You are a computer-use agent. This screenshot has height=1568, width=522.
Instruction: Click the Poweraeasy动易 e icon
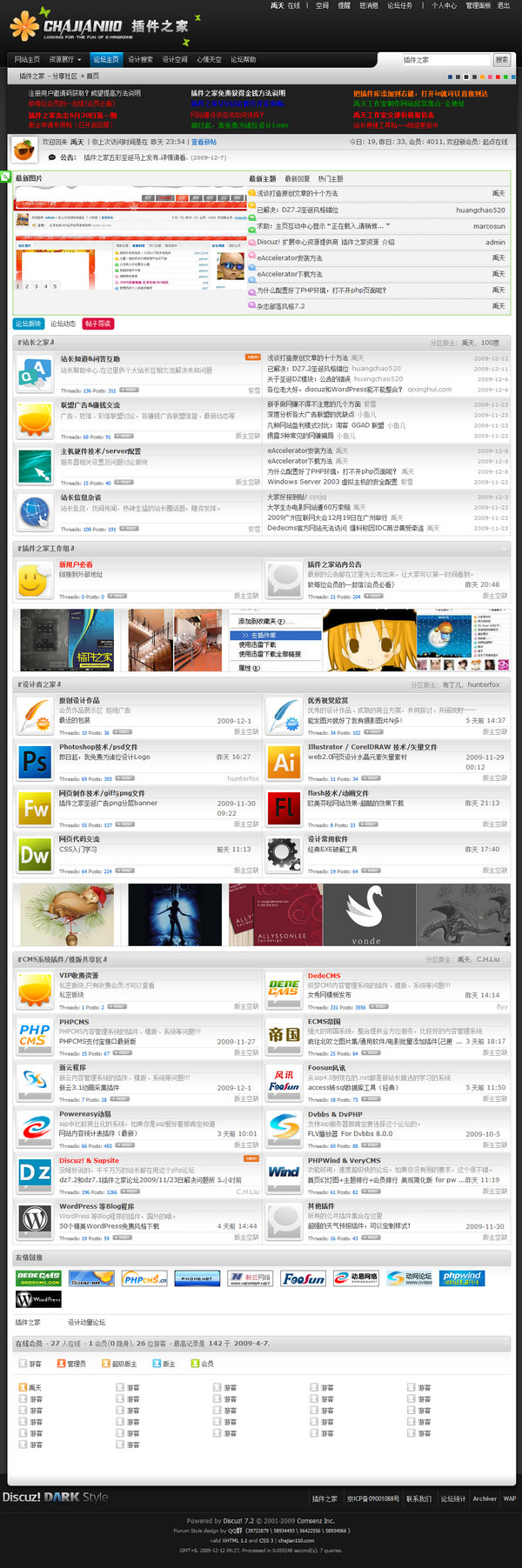pyautogui.click(x=35, y=1129)
